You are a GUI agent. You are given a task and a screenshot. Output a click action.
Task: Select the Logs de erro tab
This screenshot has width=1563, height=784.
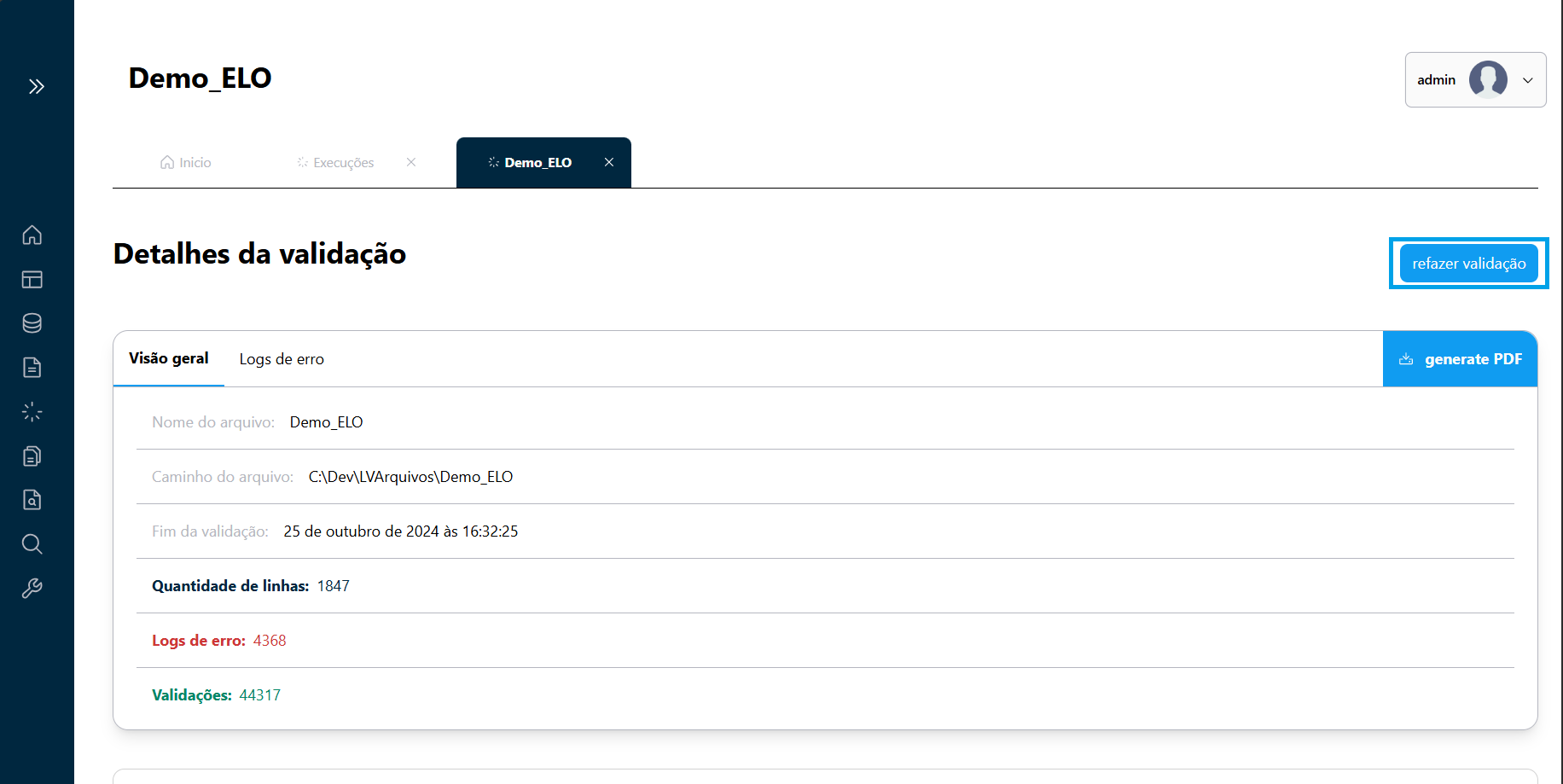coord(282,359)
